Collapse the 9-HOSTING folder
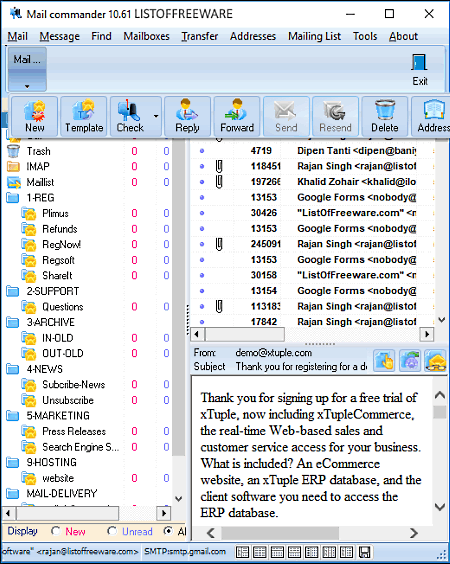The height and width of the screenshot is (564, 450). [x=13, y=462]
